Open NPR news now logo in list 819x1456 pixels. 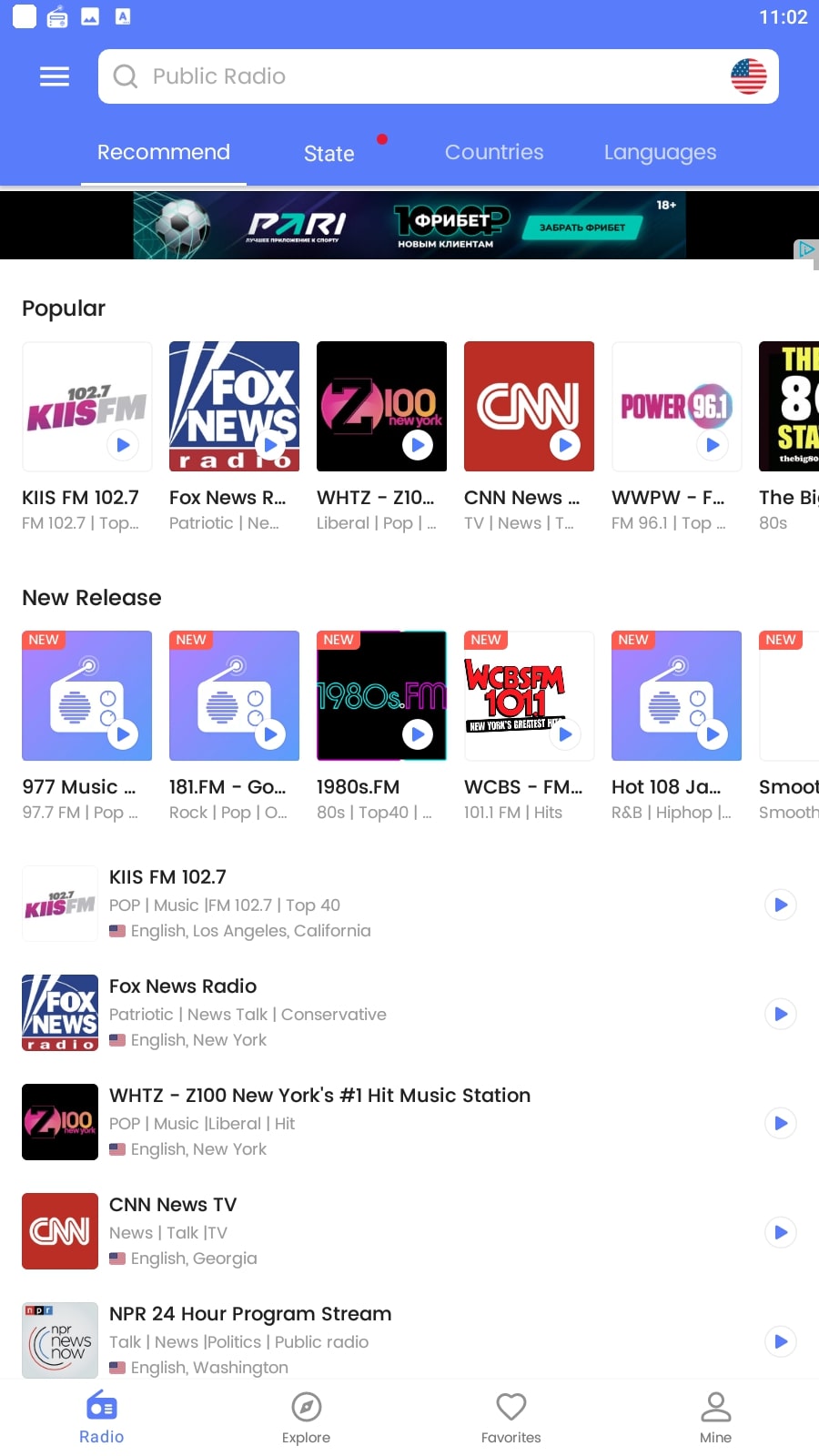[x=60, y=1340]
